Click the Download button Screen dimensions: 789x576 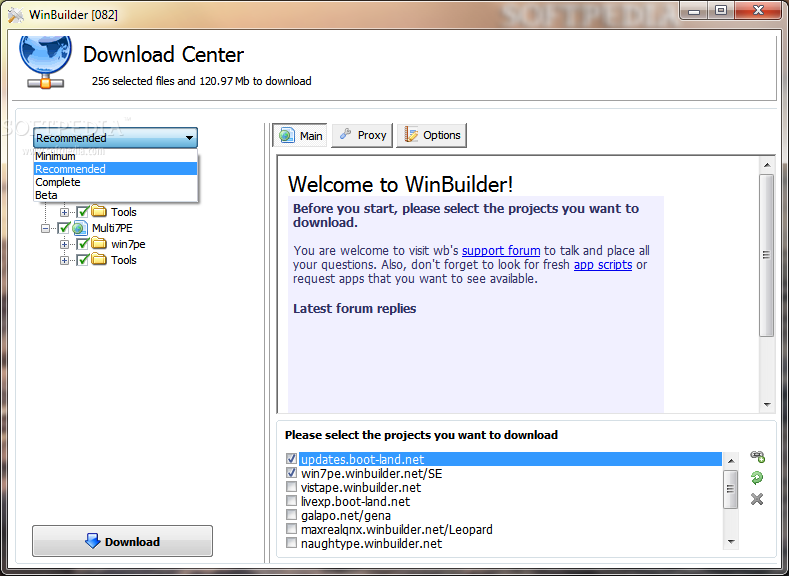pyautogui.click(x=122, y=541)
